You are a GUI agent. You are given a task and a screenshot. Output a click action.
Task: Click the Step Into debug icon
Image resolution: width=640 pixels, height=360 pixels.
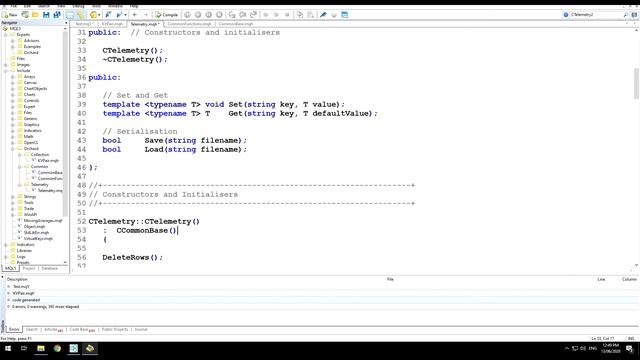[232, 15]
